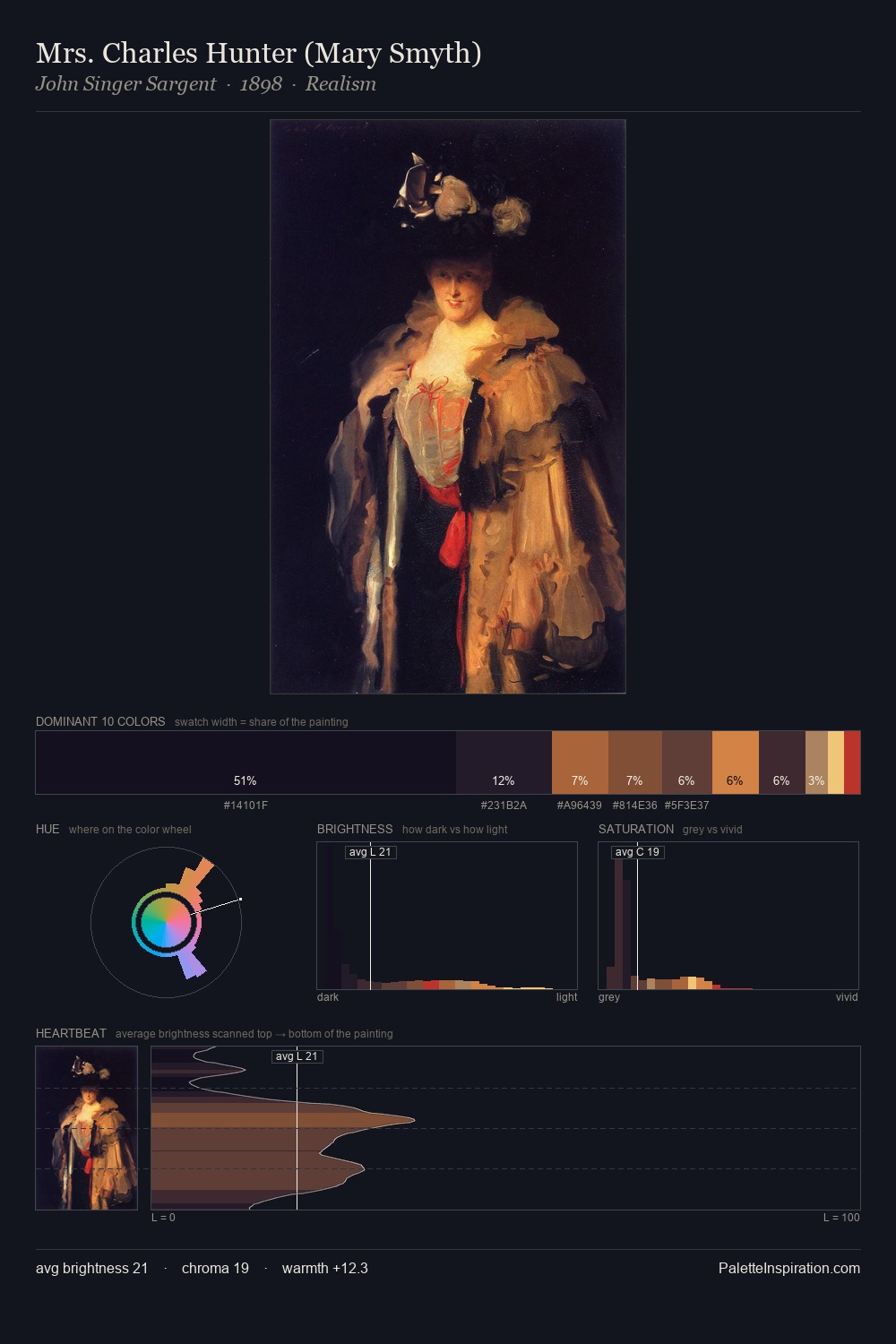Click the L = 0 axis label
Viewport: 896px width, 1344px height.
tap(163, 1218)
